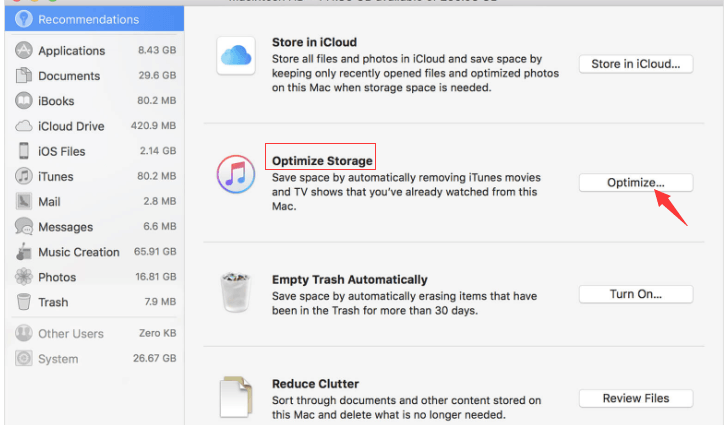Open Store in iCloud options

pyautogui.click(x=636, y=64)
